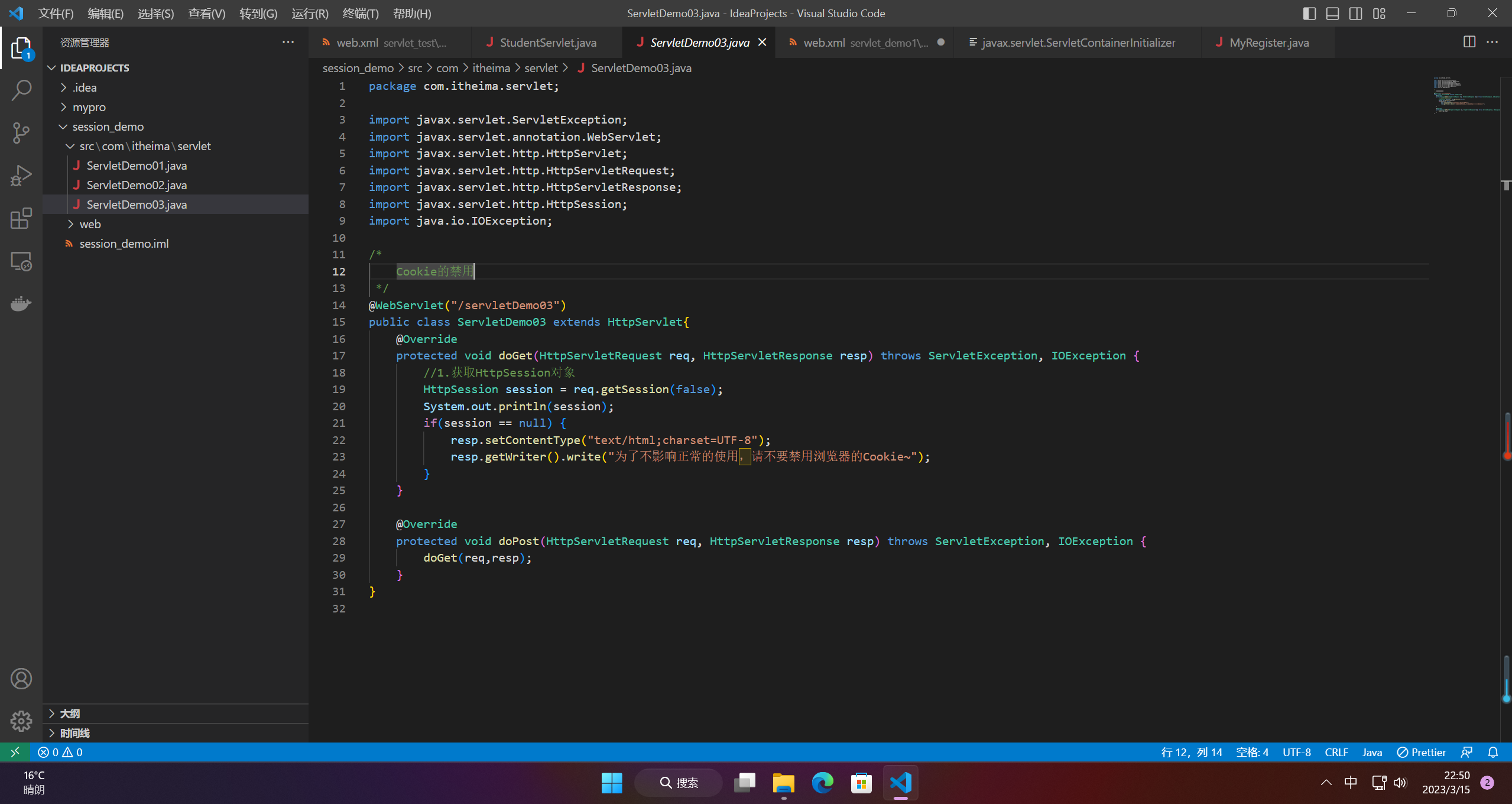1512x804 pixels.
Task: Expand the mypro folder
Action: [89, 107]
